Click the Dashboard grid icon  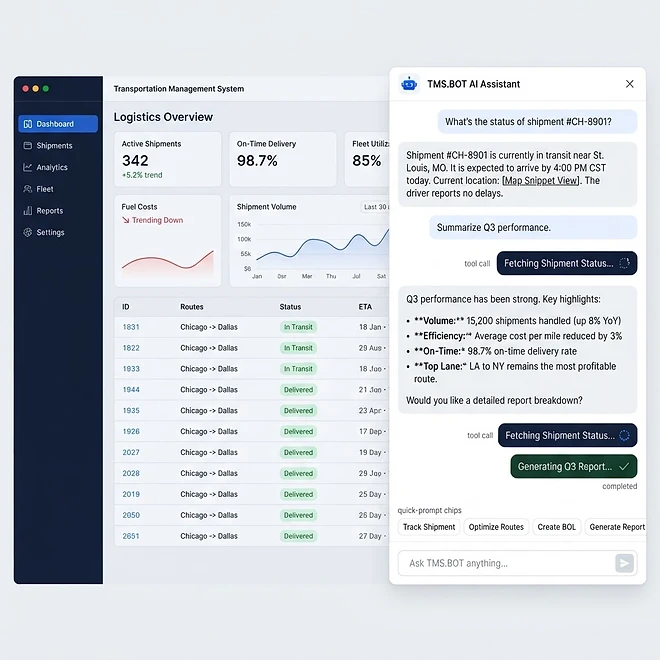pyautogui.click(x=28, y=124)
